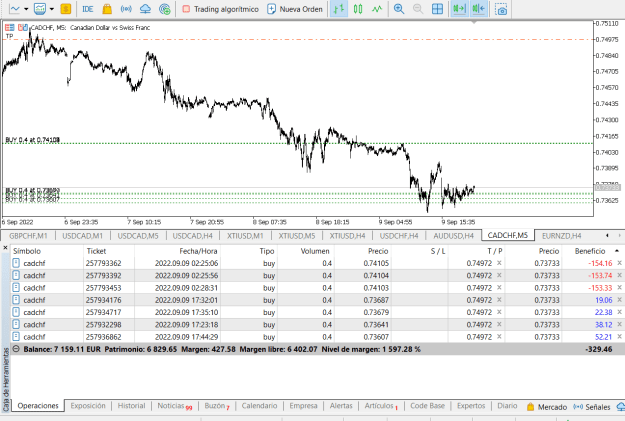Switch to the EURNZD,H4 chart tab

(562, 236)
